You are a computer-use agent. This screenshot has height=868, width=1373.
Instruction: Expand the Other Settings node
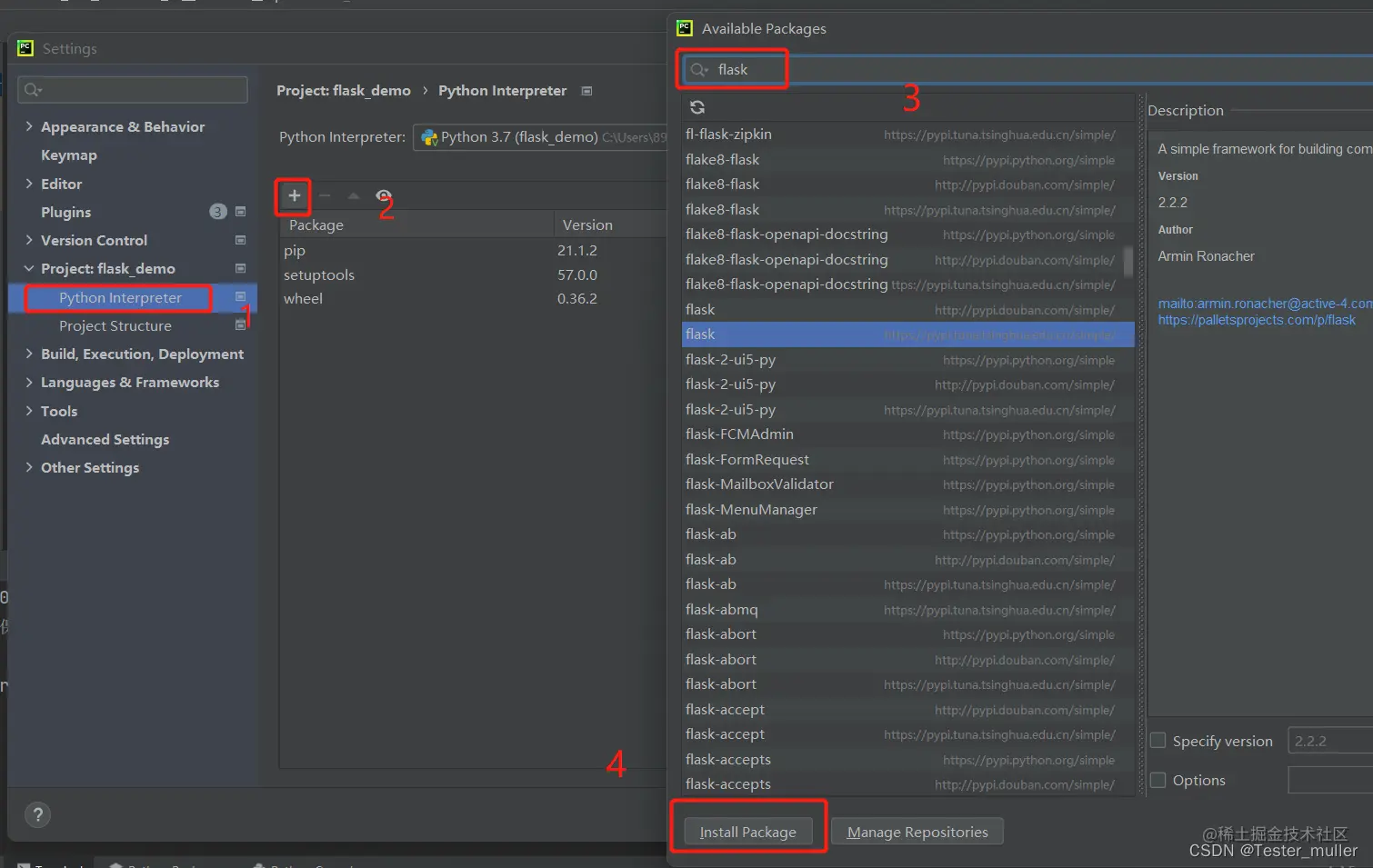pyautogui.click(x=29, y=467)
